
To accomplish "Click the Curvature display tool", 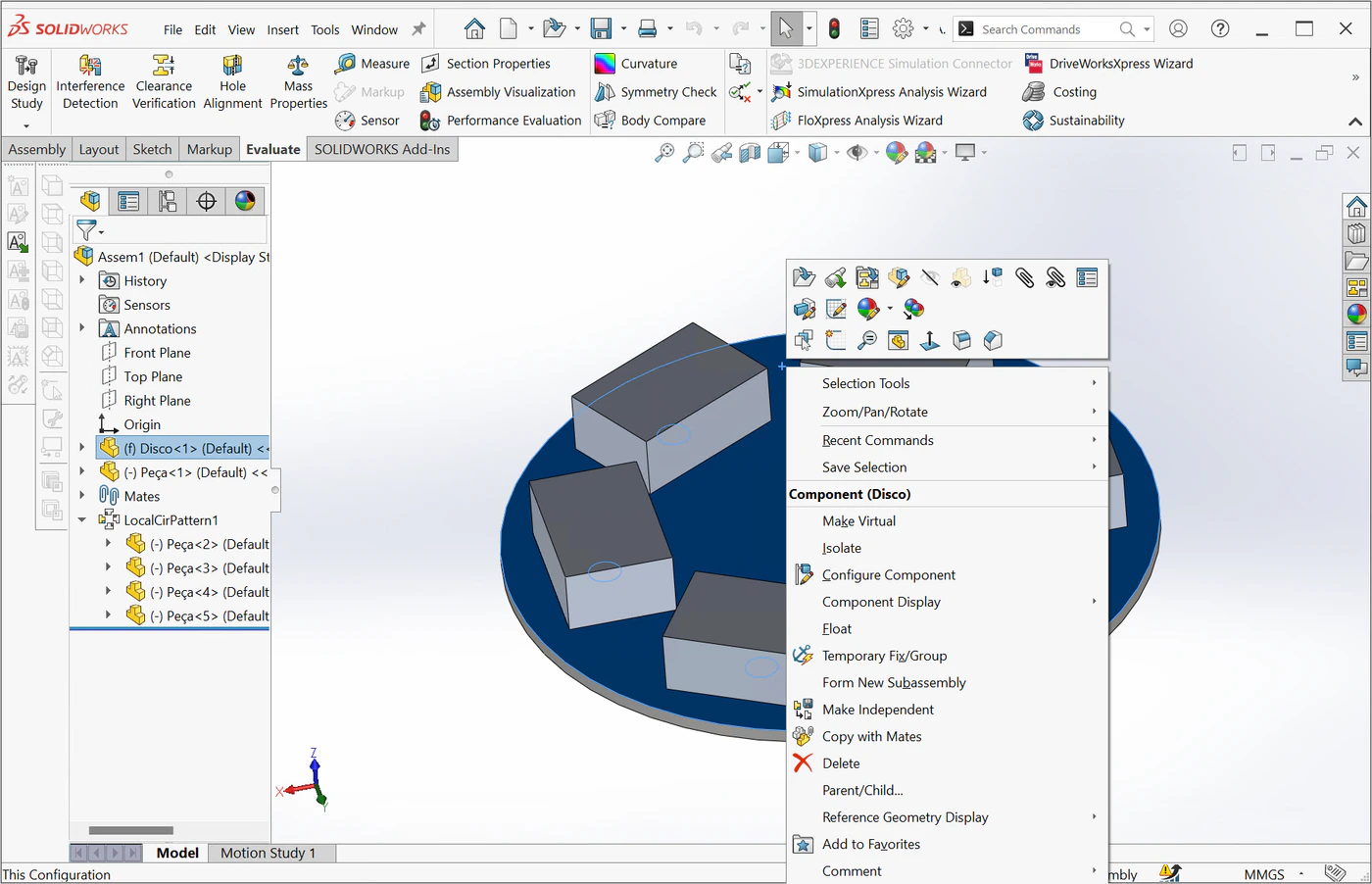I will point(636,64).
